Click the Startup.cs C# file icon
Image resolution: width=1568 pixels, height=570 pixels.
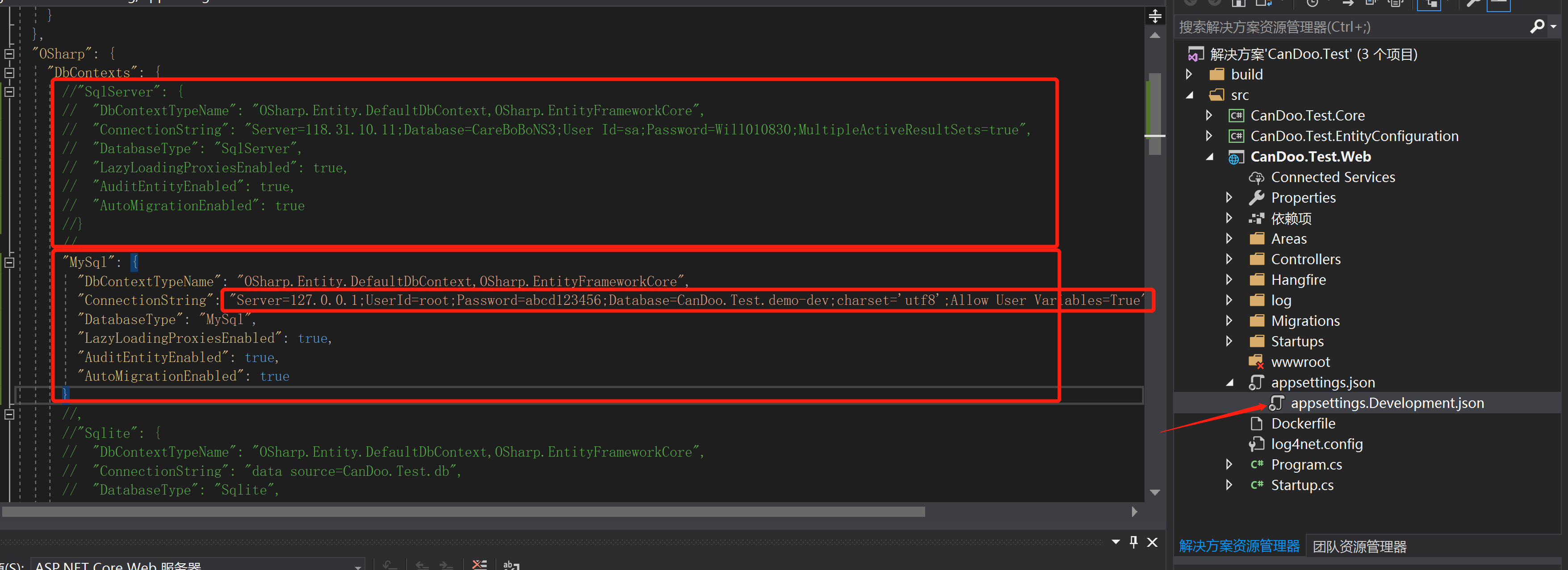pyautogui.click(x=1257, y=486)
